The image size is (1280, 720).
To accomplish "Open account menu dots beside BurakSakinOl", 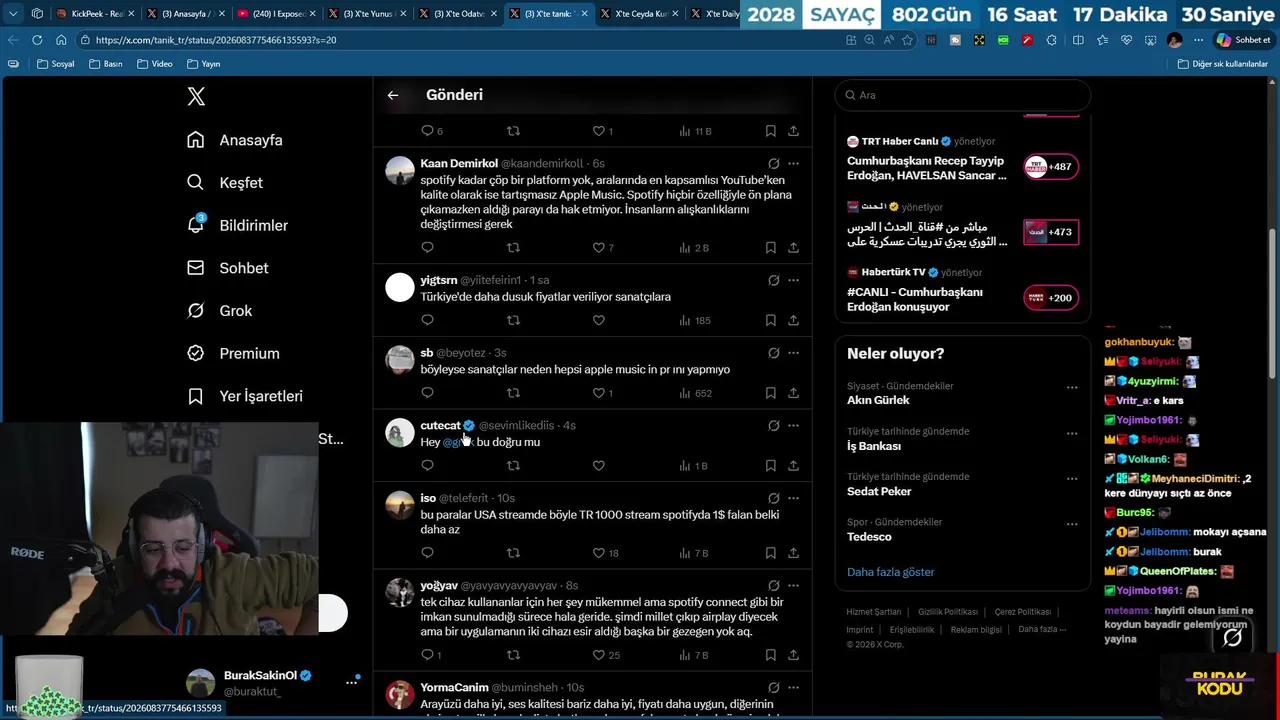I will coord(352,682).
